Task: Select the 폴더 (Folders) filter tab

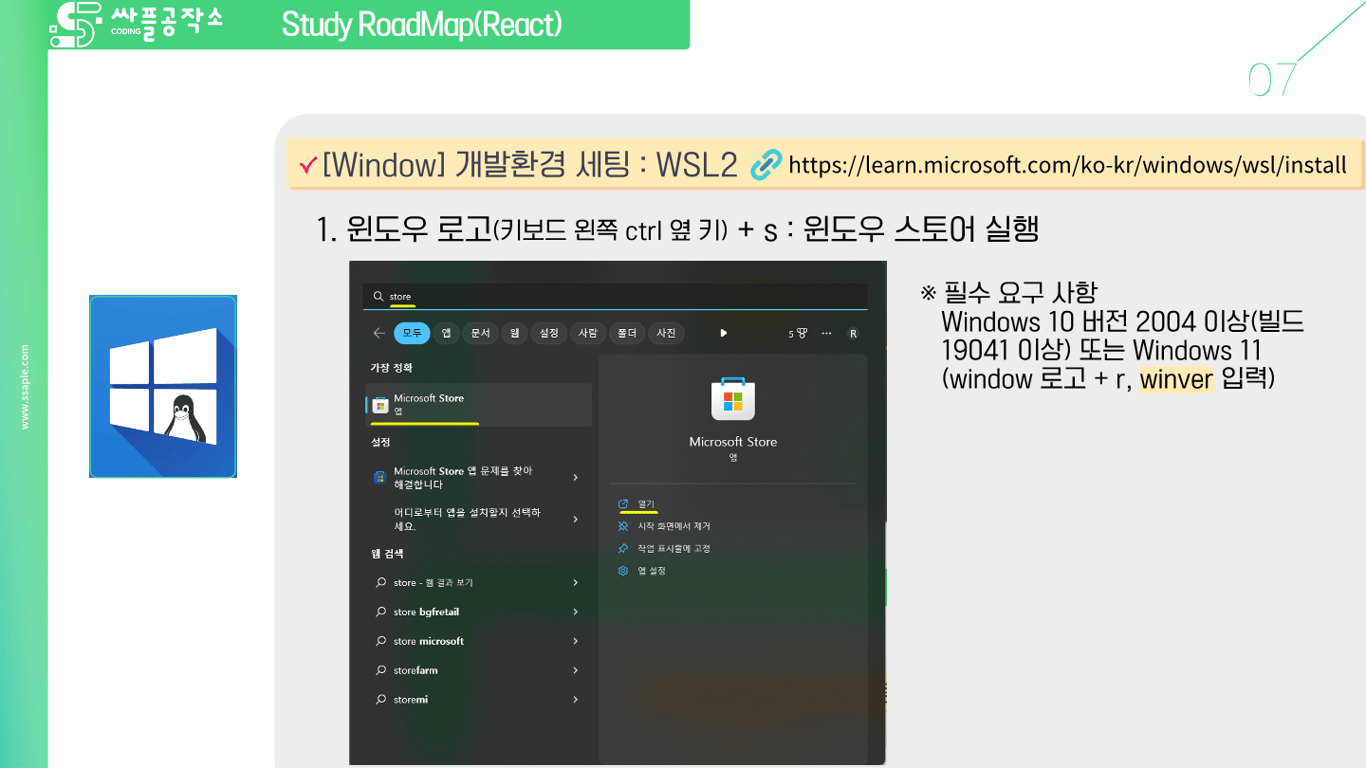Action: [x=627, y=333]
